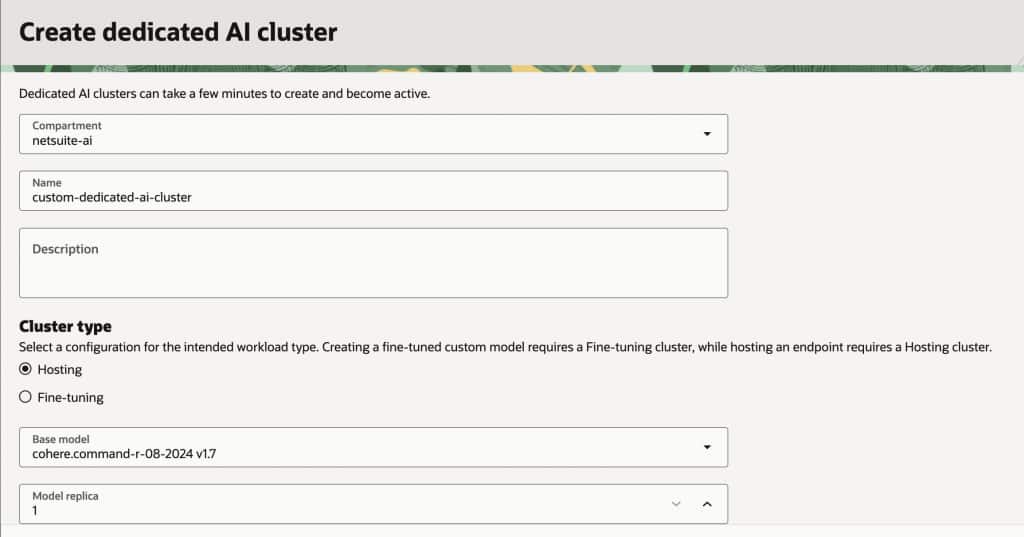Click the Description text area
Viewport: 1024px width, 537px height.
click(373, 263)
